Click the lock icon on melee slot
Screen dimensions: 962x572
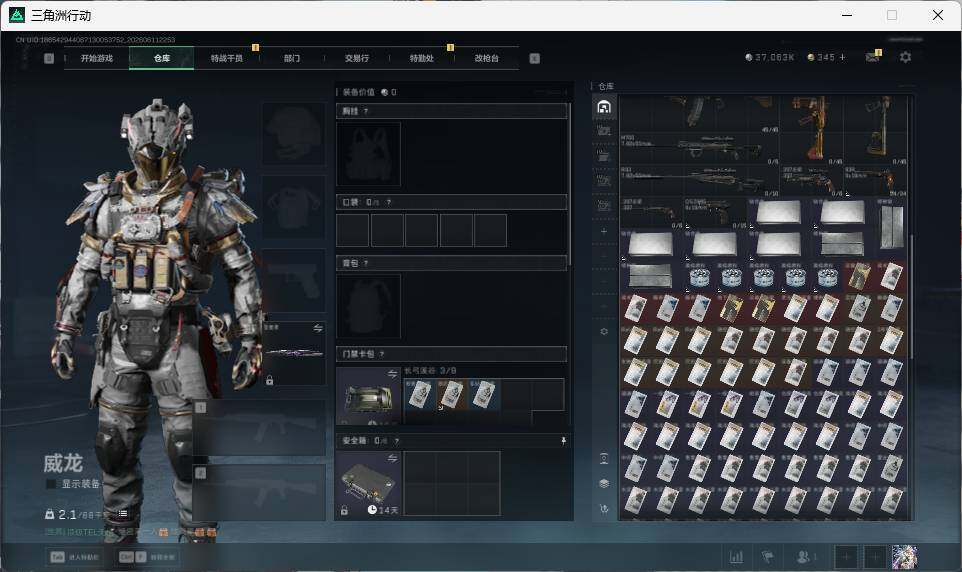tap(269, 381)
